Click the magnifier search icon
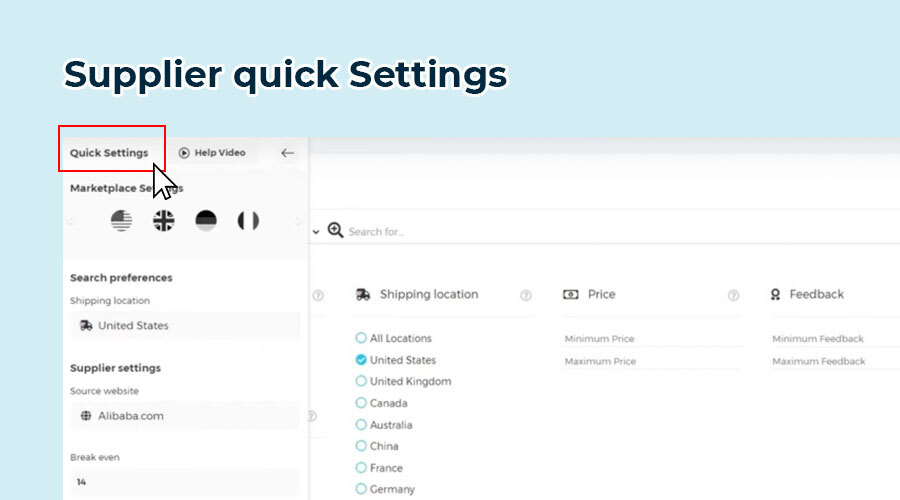 (335, 231)
